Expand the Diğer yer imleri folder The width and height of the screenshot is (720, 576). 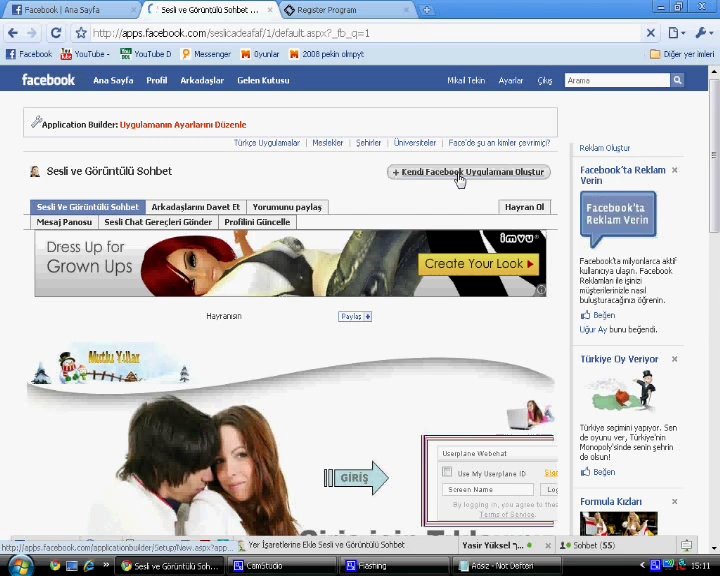(x=682, y=54)
